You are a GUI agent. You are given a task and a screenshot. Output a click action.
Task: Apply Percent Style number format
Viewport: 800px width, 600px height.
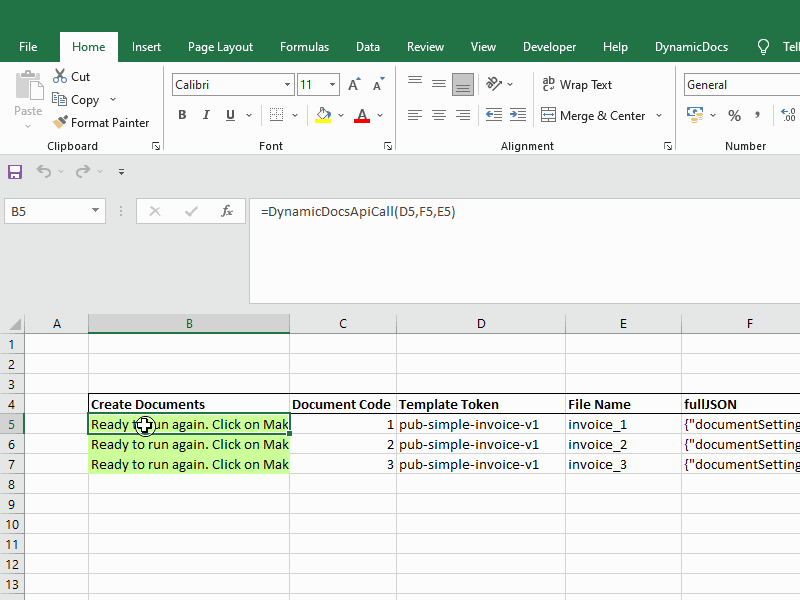(734, 116)
